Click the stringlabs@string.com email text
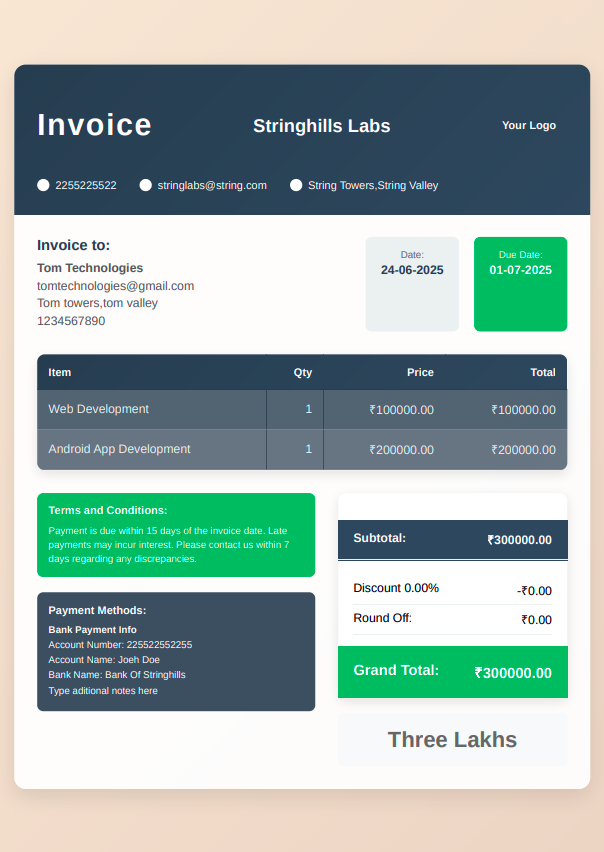This screenshot has height=852, width=604. point(212,185)
